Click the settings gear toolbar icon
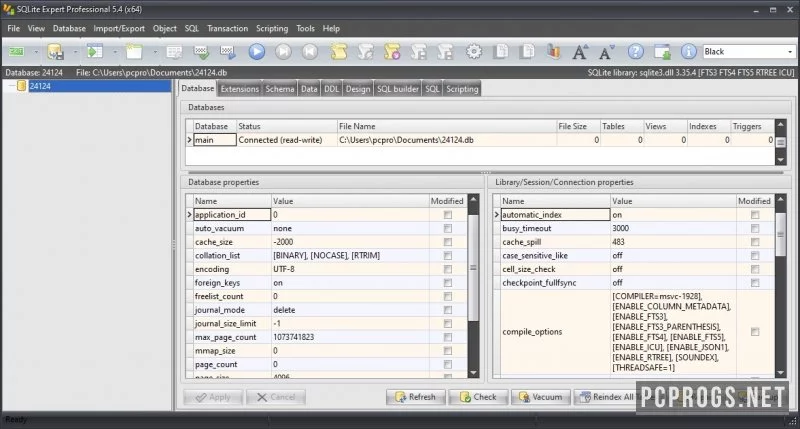Viewport: 800px width, 429px height. click(x=474, y=52)
